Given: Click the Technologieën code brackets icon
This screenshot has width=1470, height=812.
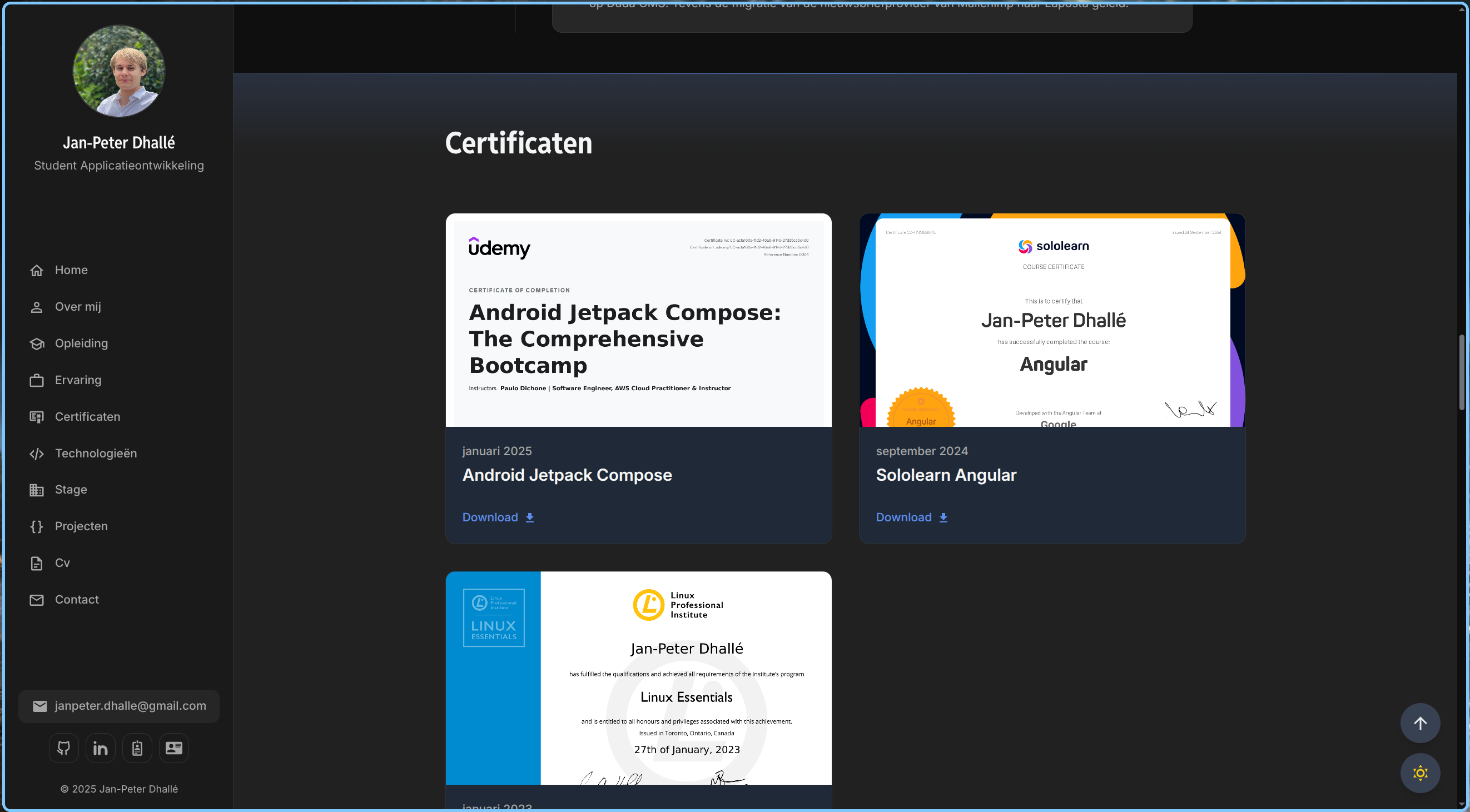Looking at the screenshot, I should point(37,454).
